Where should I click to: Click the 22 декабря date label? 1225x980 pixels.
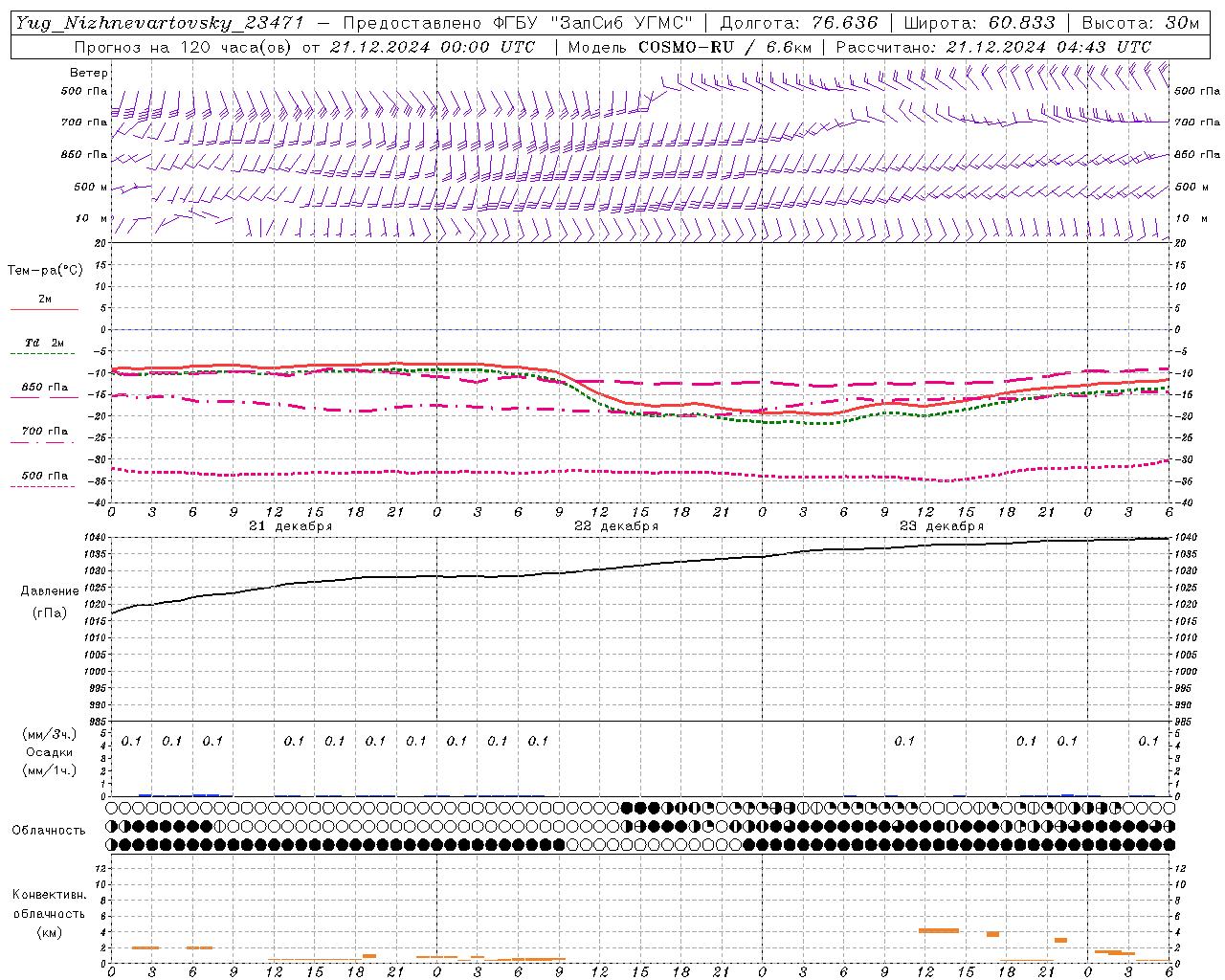pos(616,526)
